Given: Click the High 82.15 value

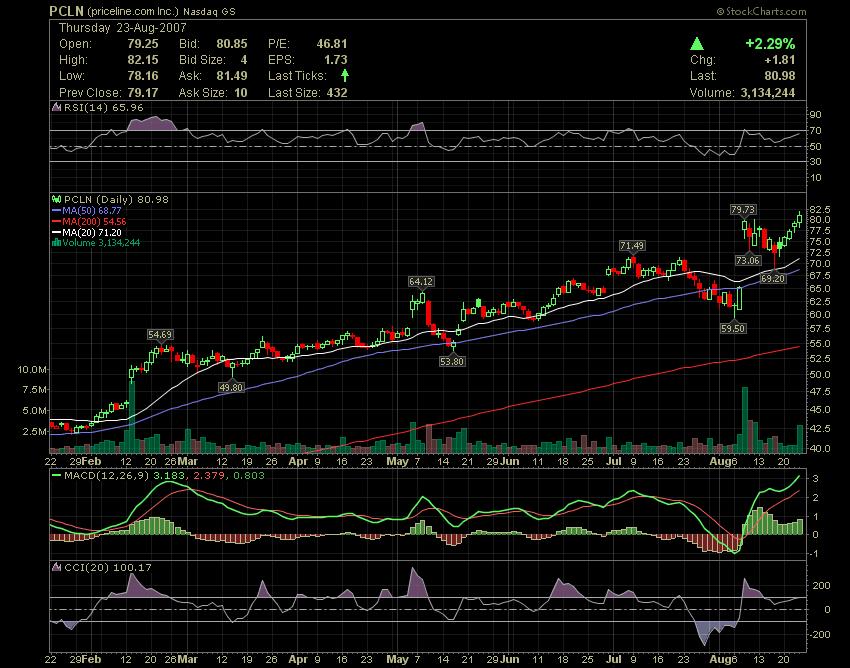Looking at the screenshot, I should [143, 60].
